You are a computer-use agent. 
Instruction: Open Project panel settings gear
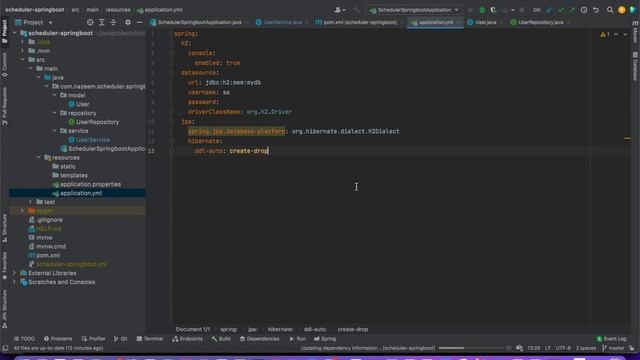click(128, 22)
